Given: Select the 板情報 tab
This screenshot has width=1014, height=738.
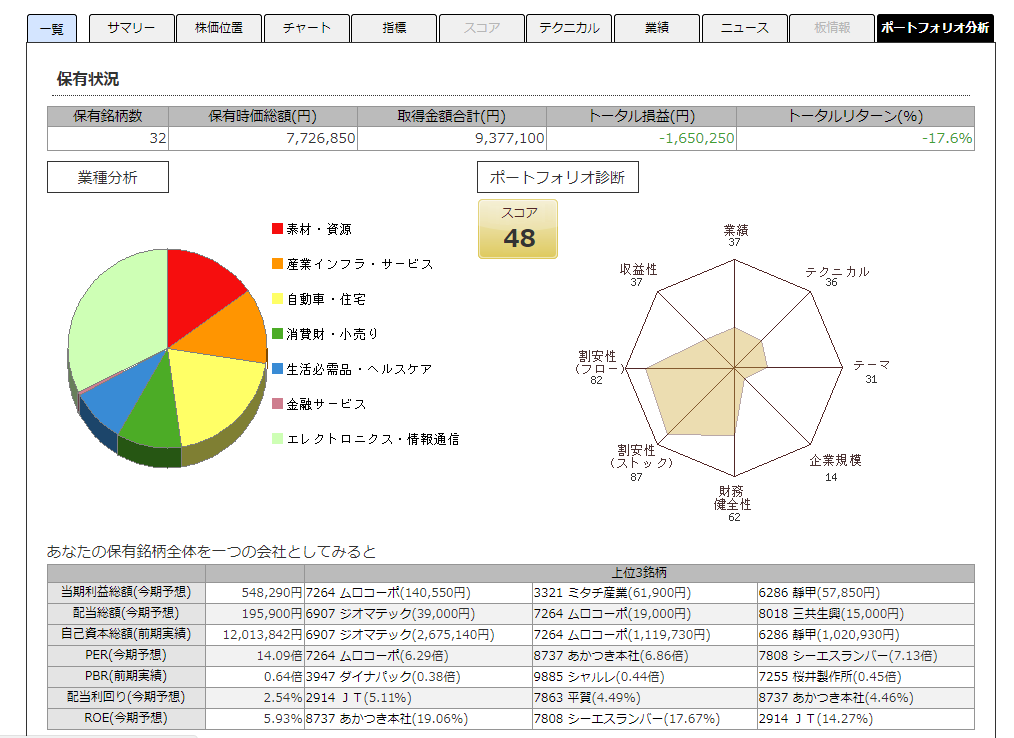Looking at the screenshot, I should [832, 28].
